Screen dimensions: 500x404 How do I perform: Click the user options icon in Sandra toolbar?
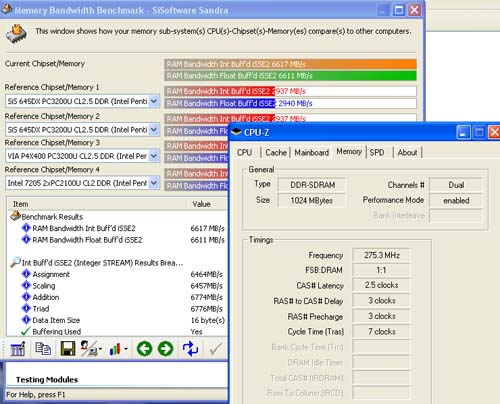88,349
